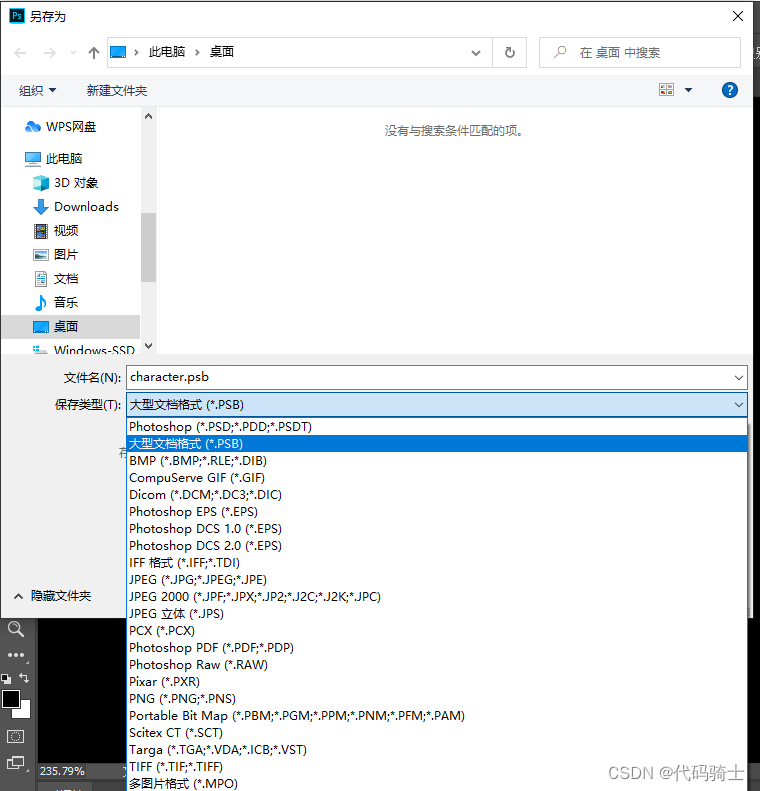Viewport: 760px width, 791px height.
Task: Toggle Quick Mask mode icon
Action: [15, 736]
